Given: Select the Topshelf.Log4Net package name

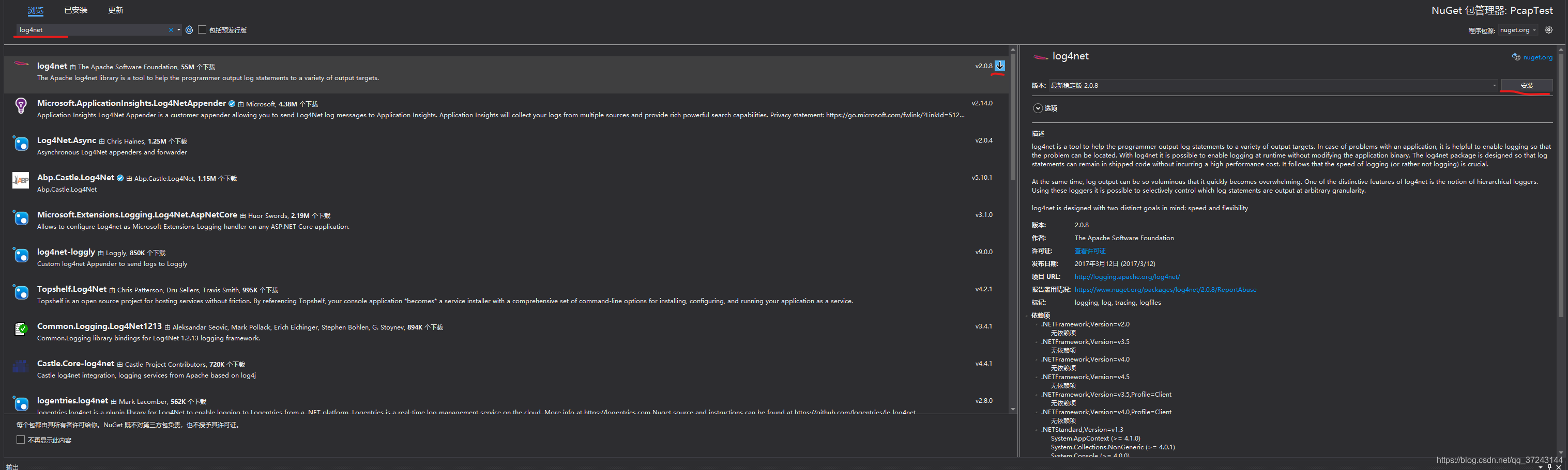Looking at the screenshot, I should tap(72, 289).
